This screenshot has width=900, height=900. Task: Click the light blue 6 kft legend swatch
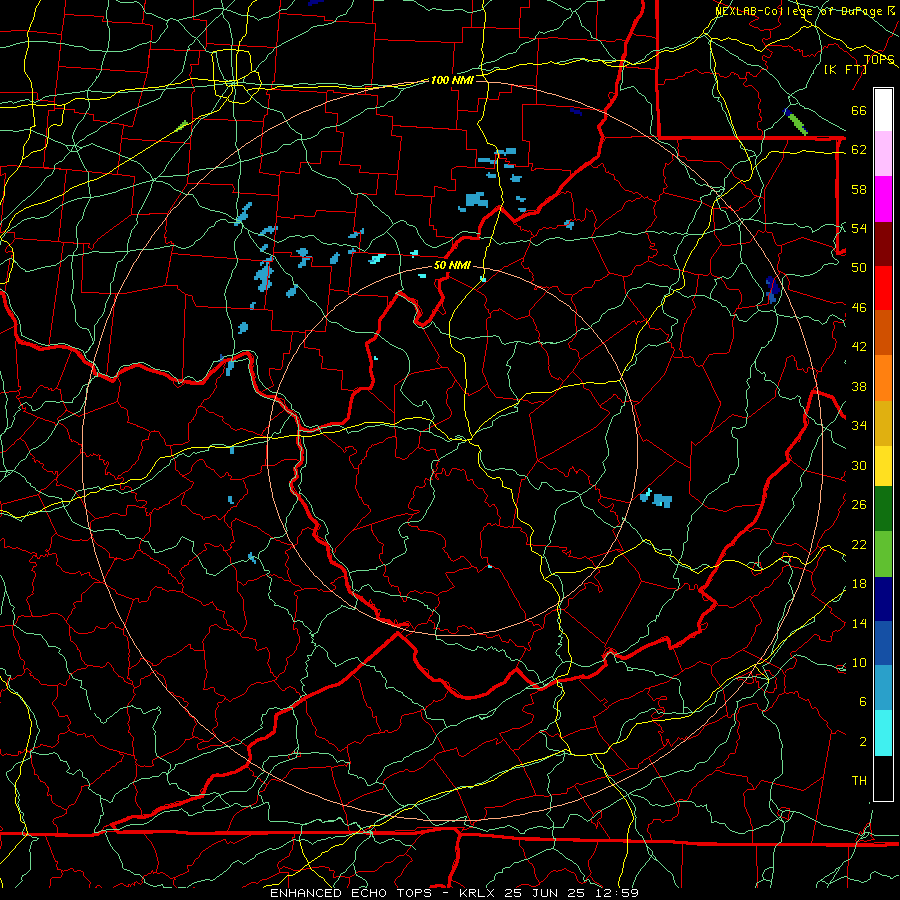[x=883, y=688]
